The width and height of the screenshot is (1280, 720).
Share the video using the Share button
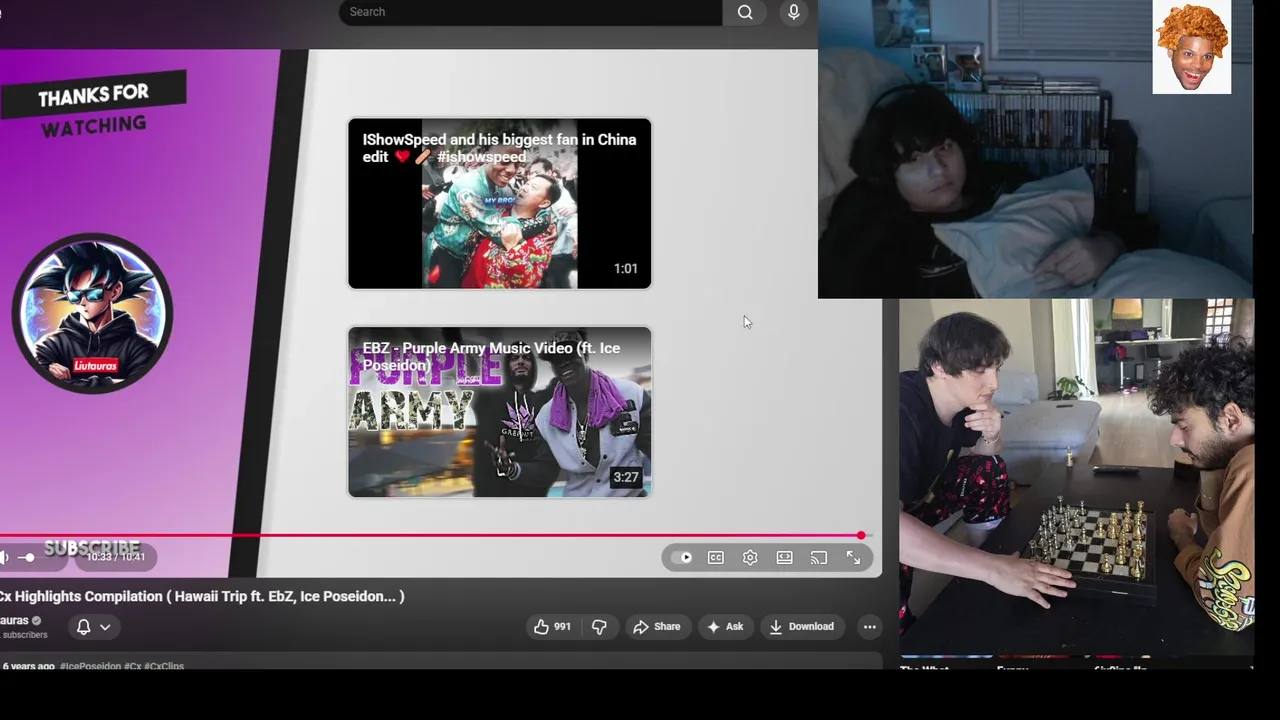coord(657,627)
